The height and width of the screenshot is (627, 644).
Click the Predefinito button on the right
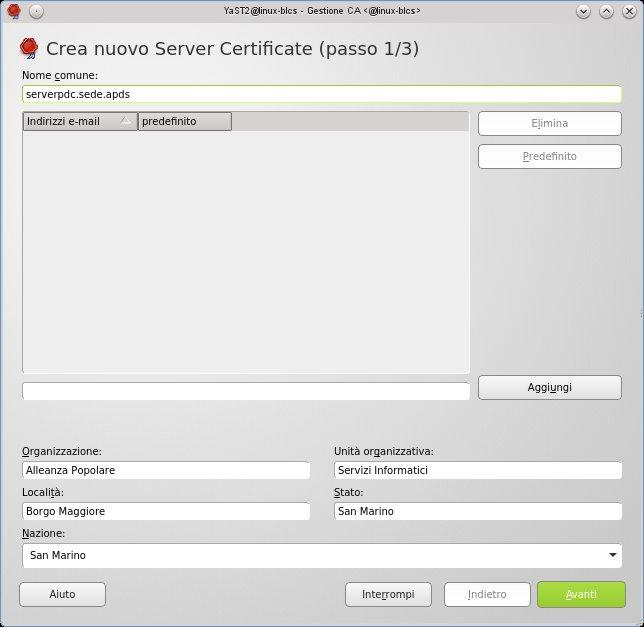549,157
